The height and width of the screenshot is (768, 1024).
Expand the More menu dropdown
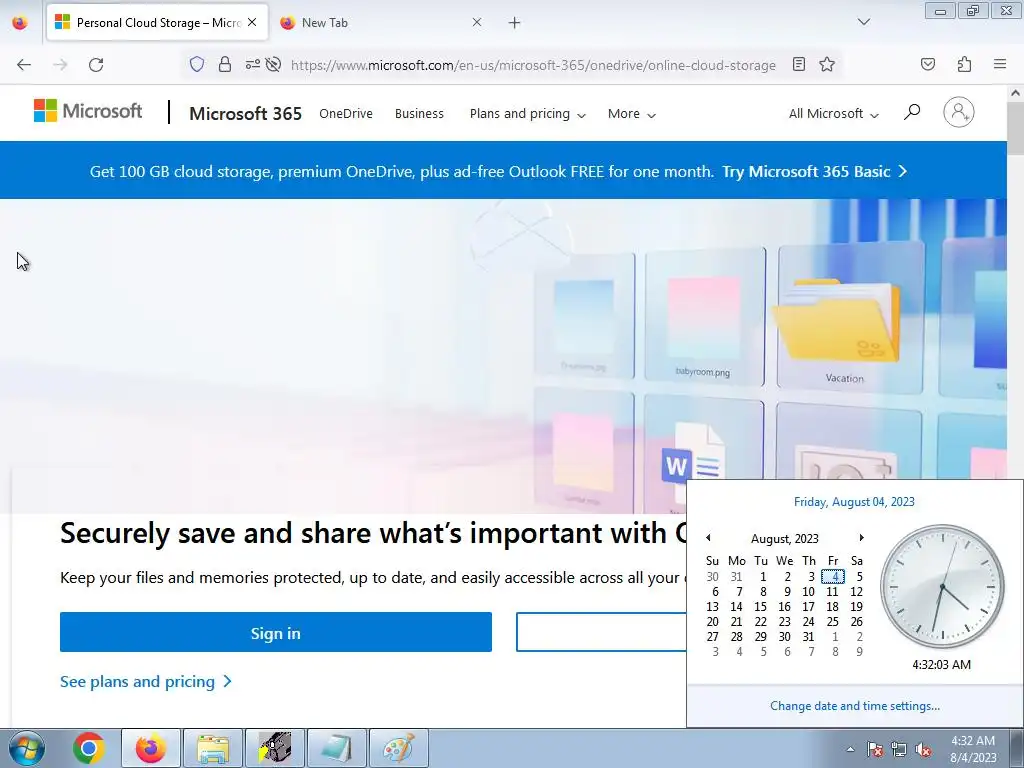(632, 114)
